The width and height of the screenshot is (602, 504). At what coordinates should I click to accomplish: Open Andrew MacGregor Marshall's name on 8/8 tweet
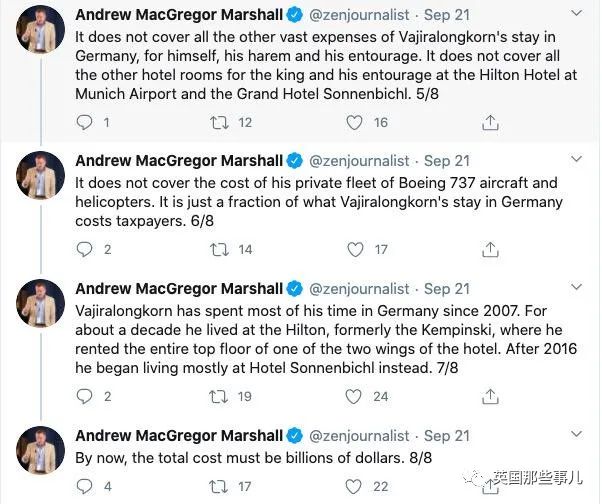(x=179, y=436)
